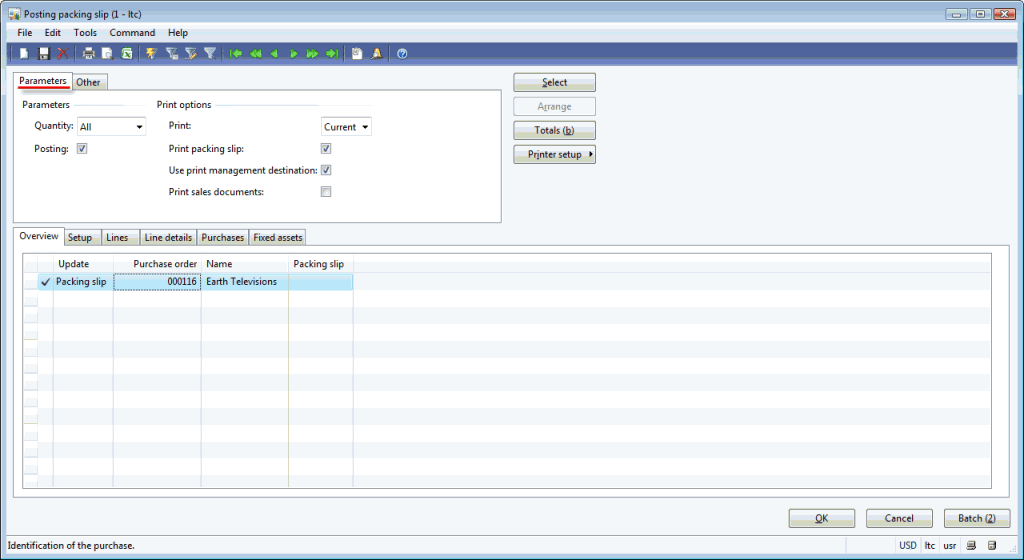Click the Packing slip column header

pyautogui.click(x=321, y=264)
